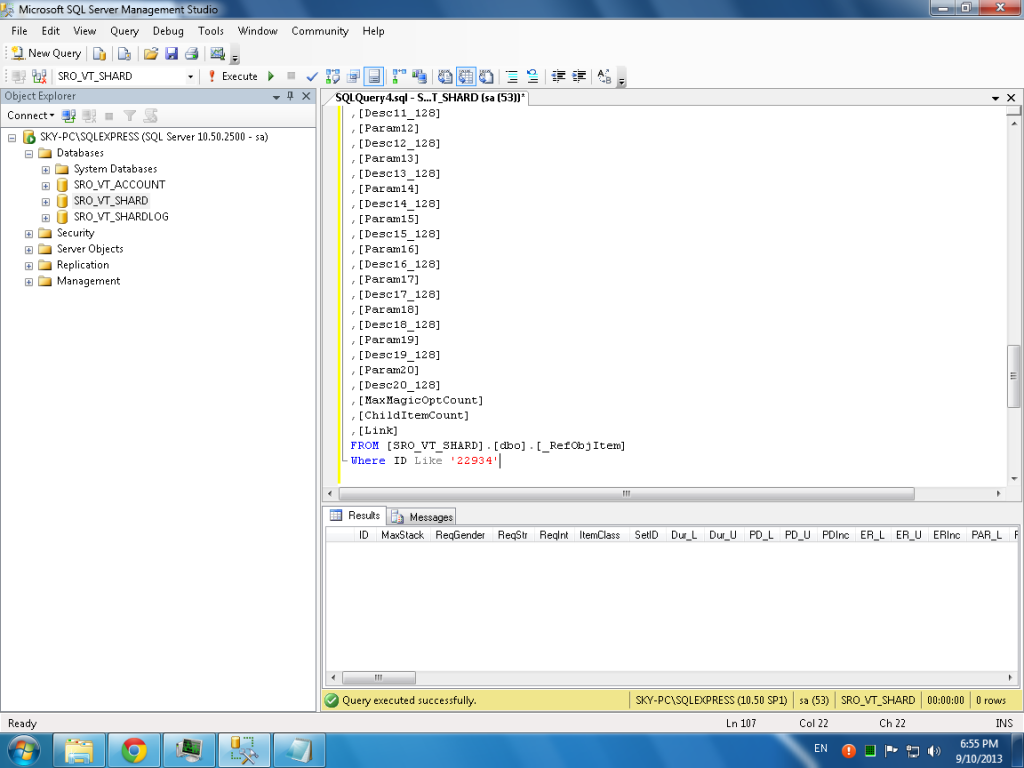Viewport: 1024px width, 768px height.
Task: Expand the System Databases folder
Action: click(x=46, y=169)
